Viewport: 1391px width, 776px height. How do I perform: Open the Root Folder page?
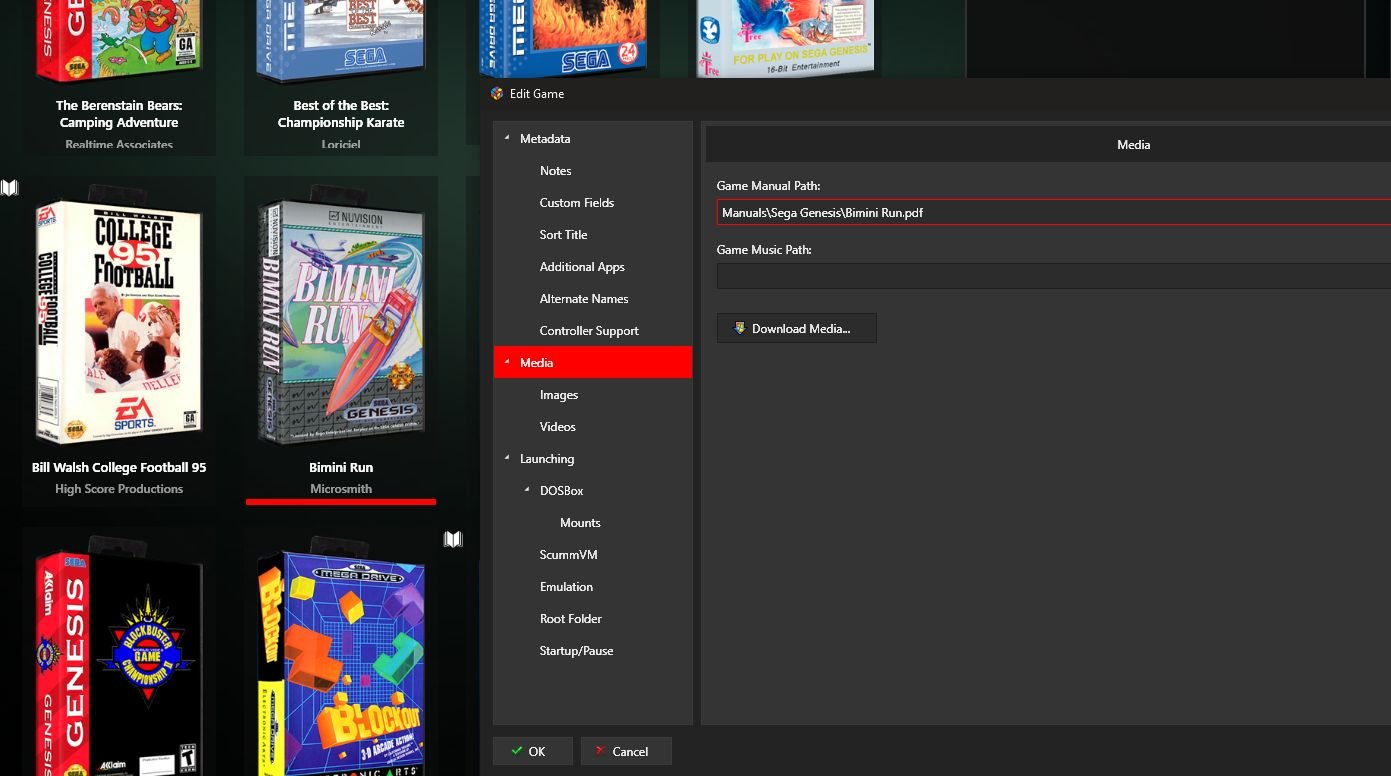pyautogui.click(x=571, y=619)
